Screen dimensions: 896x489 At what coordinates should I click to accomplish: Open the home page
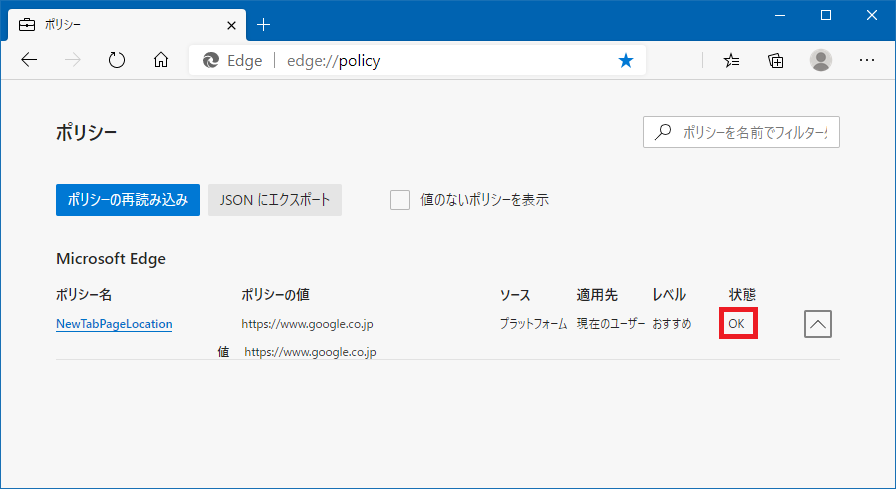[x=161, y=60]
